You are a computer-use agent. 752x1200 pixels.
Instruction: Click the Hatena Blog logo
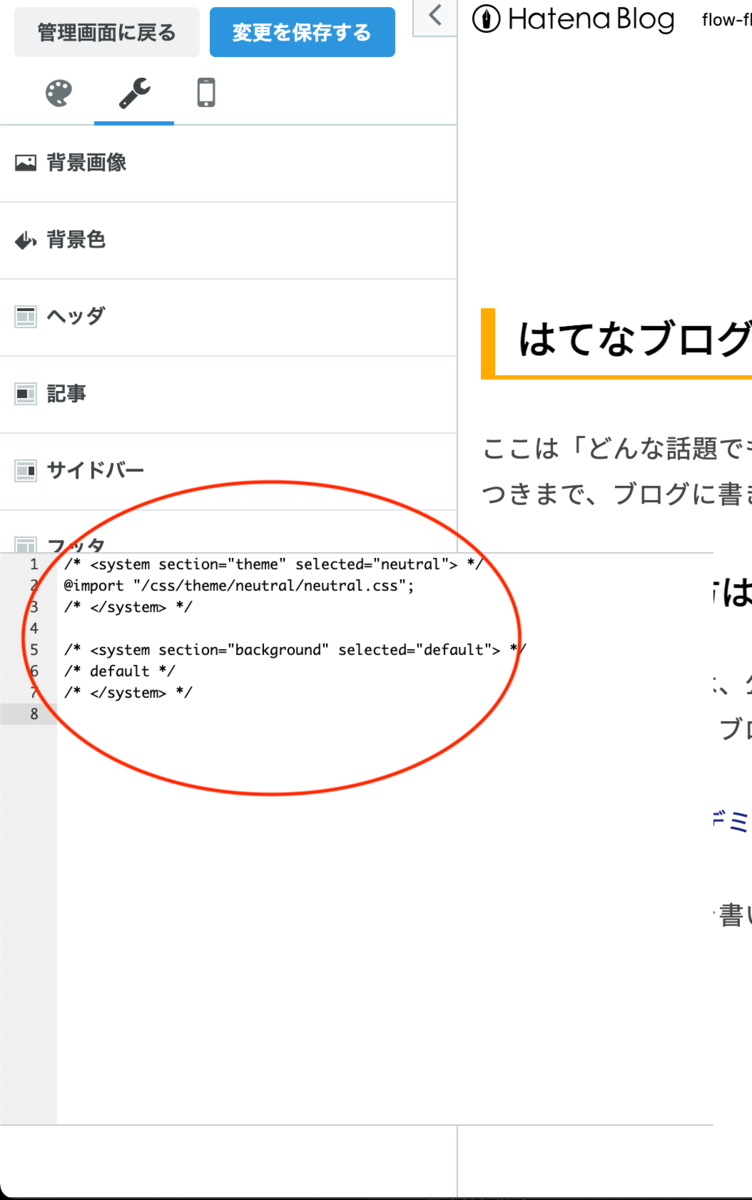click(x=573, y=19)
